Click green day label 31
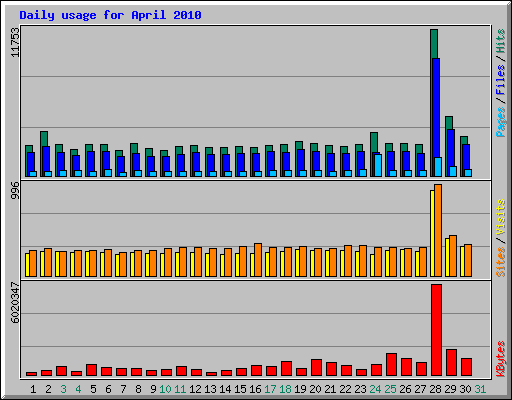 click(x=480, y=389)
